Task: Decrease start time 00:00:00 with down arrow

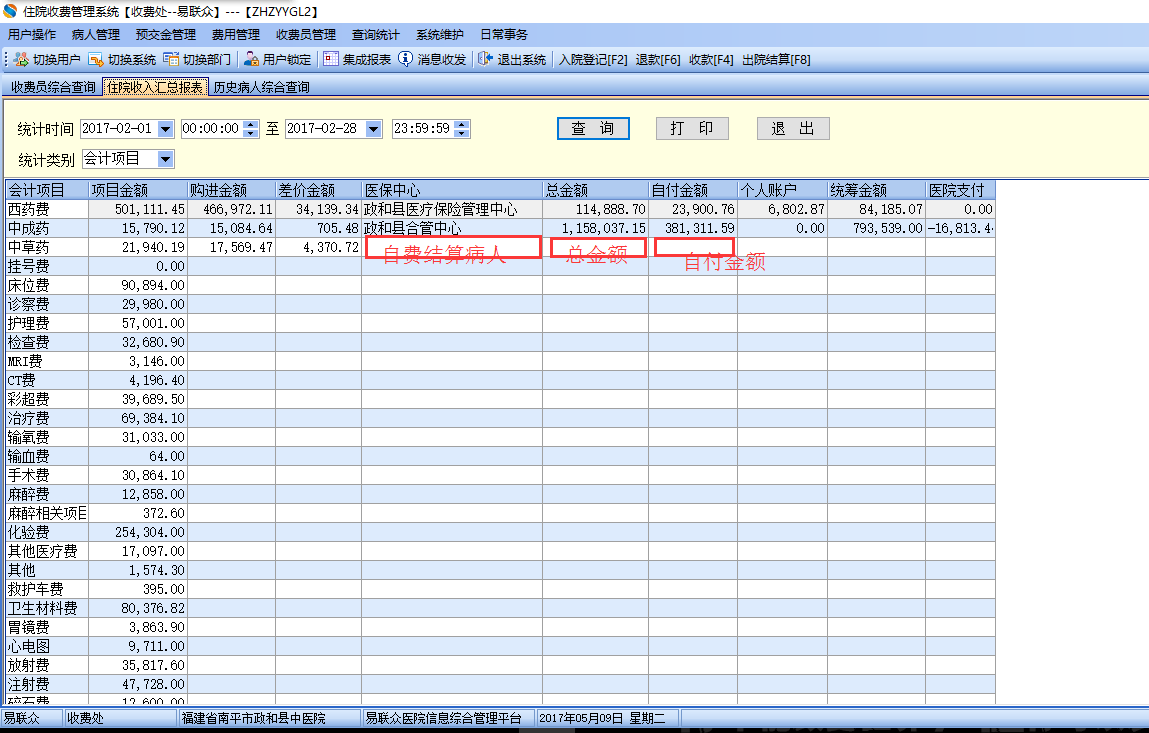Action: click(x=251, y=133)
